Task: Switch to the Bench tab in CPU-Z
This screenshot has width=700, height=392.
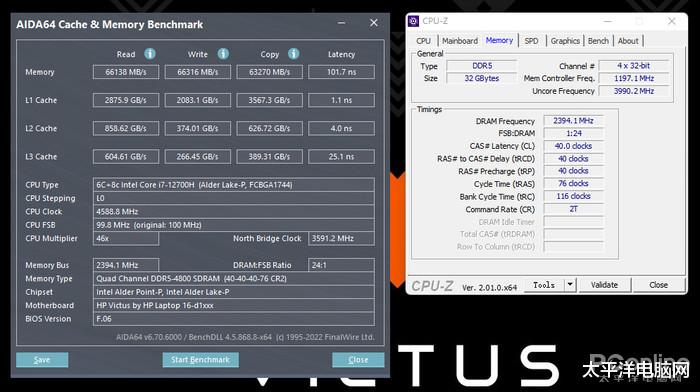Action: pyautogui.click(x=598, y=41)
